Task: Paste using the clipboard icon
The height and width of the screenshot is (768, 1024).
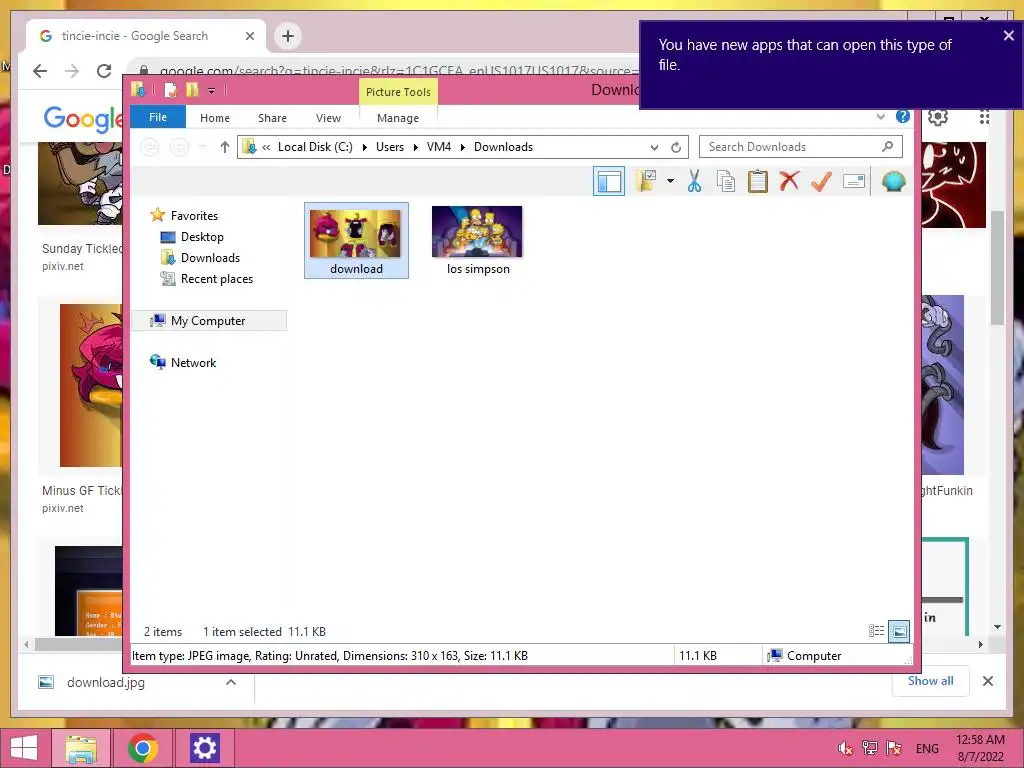Action: click(758, 181)
